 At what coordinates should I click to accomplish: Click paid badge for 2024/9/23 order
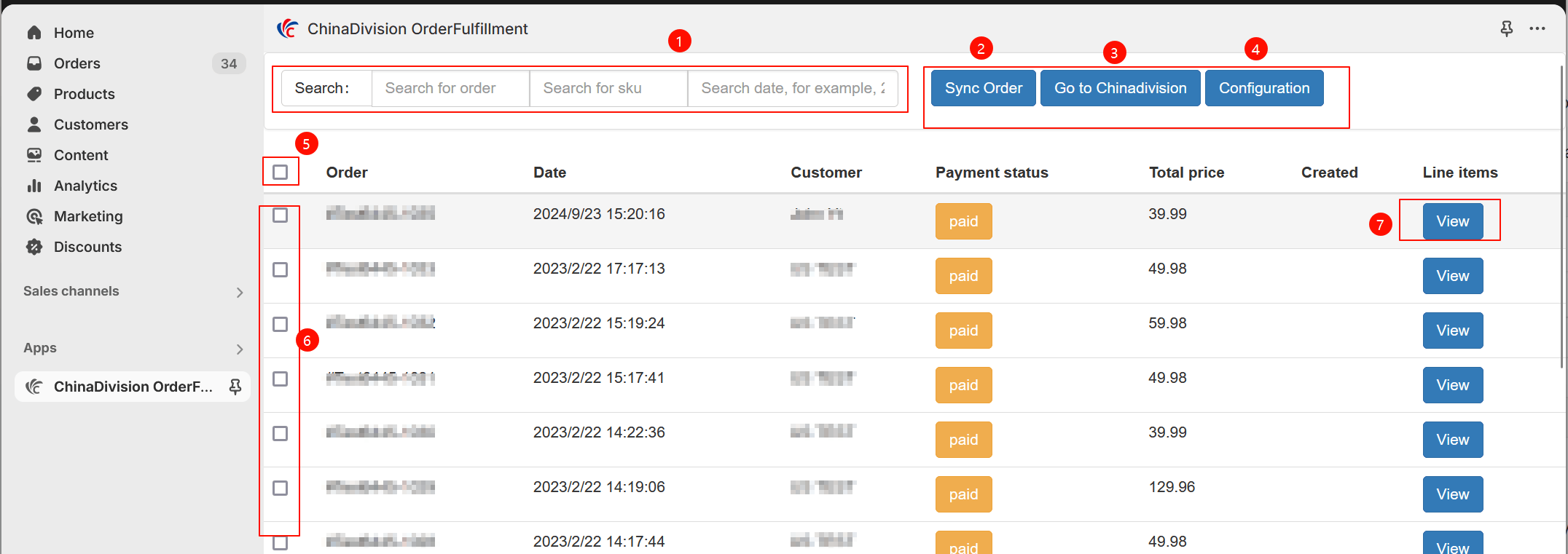963,221
